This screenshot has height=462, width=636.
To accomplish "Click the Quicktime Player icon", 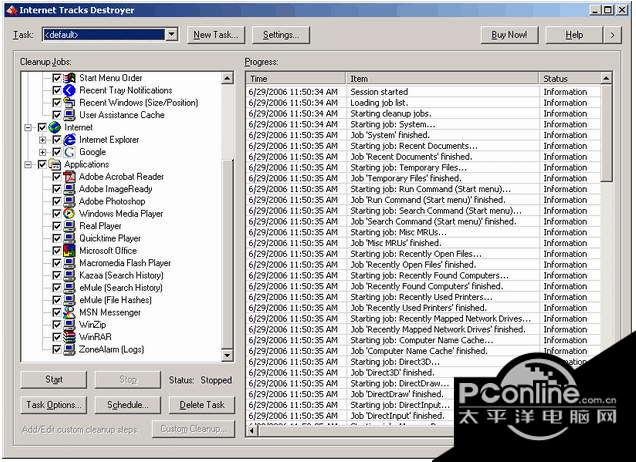I will [x=70, y=238].
